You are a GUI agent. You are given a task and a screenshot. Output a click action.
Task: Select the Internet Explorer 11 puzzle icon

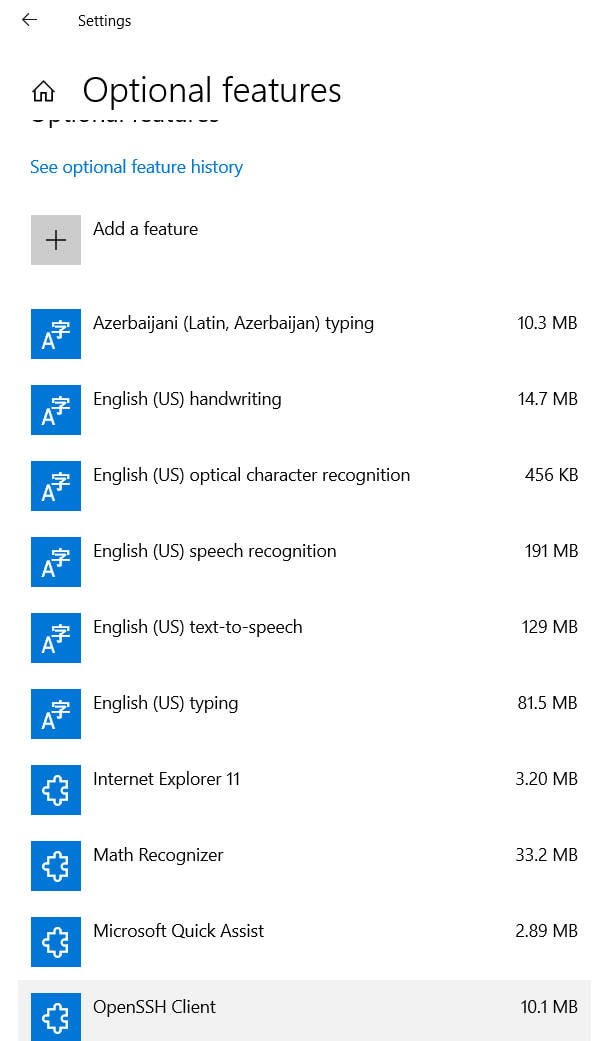56,790
